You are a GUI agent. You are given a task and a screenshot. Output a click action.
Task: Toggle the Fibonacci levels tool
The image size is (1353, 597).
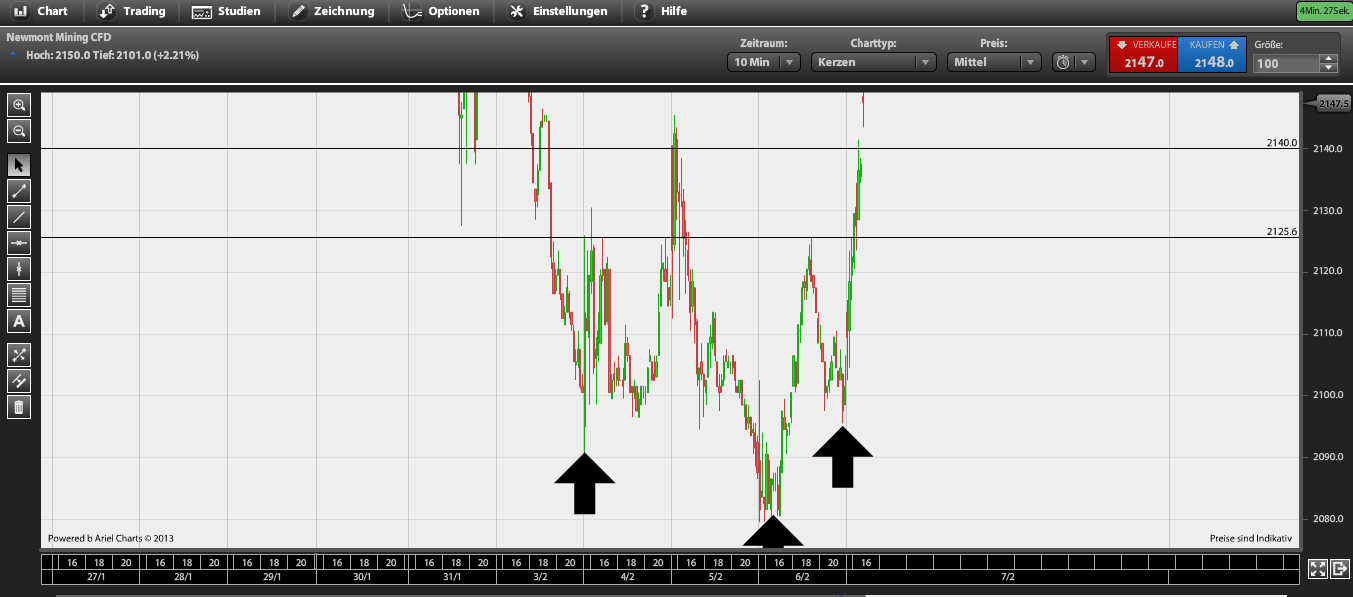pos(18,293)
